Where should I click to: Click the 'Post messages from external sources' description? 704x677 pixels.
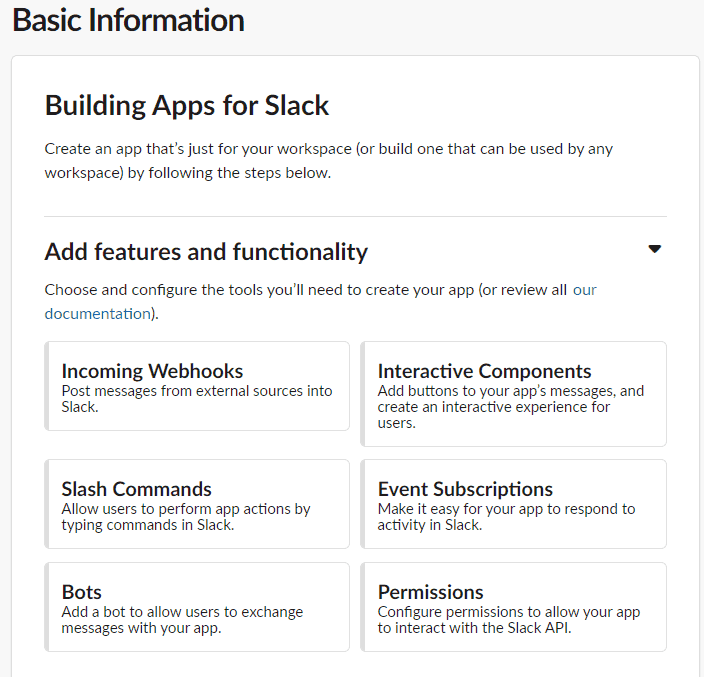point(197,399)
